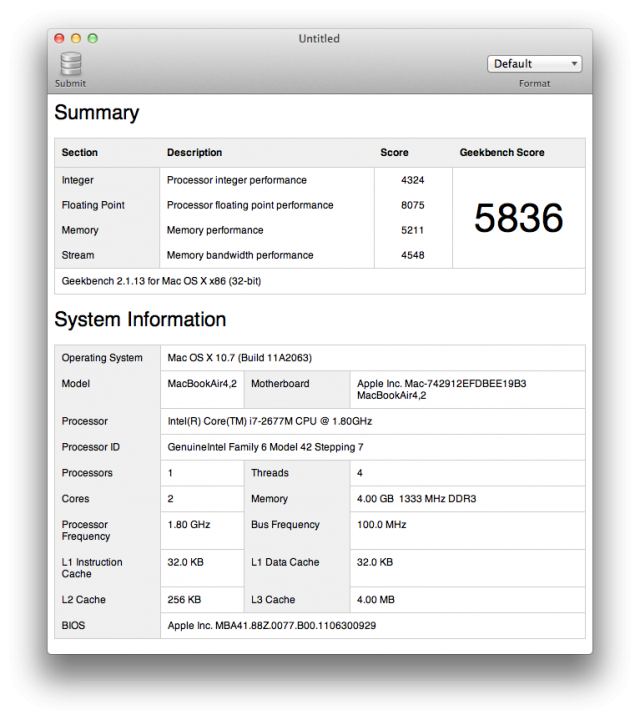Click the memory score 5211

coord(412,230)
